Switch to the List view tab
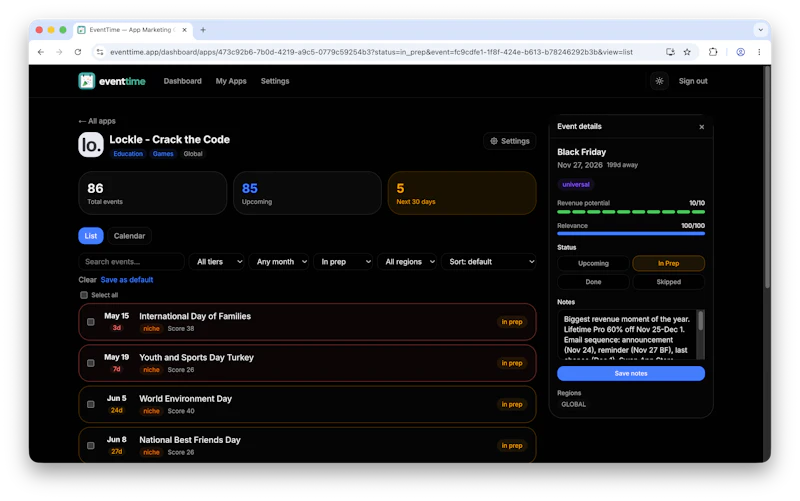The width and height of the screenshot is (800, 501). (91, 236)
